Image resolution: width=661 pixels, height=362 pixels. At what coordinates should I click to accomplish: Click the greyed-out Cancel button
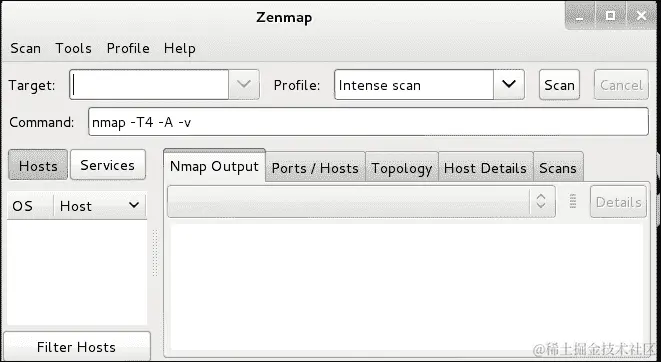click(621, 85)
